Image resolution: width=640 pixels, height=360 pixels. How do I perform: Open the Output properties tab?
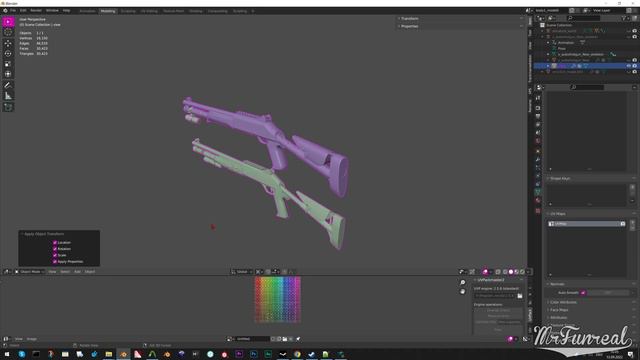(x=538, y=116)
